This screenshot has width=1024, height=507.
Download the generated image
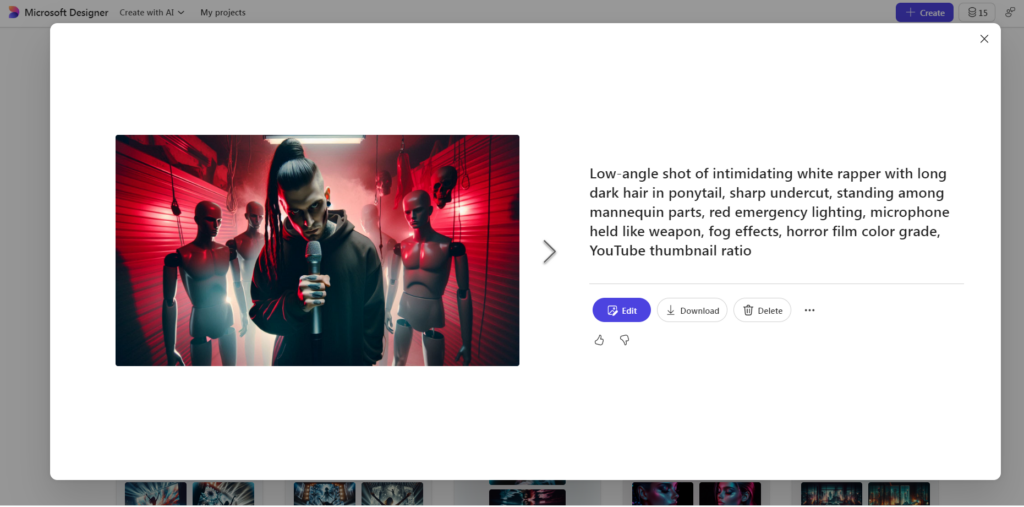click(692, 310)
